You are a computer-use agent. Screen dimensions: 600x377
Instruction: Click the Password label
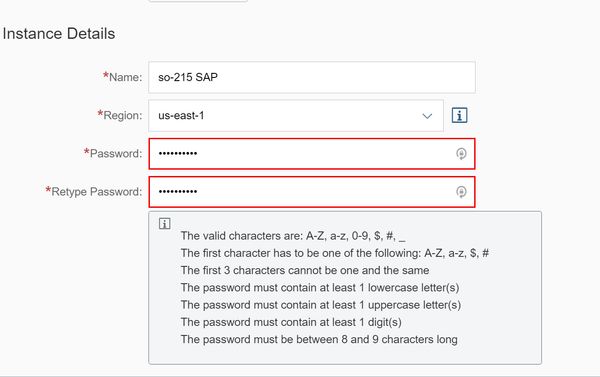(113, 153)
